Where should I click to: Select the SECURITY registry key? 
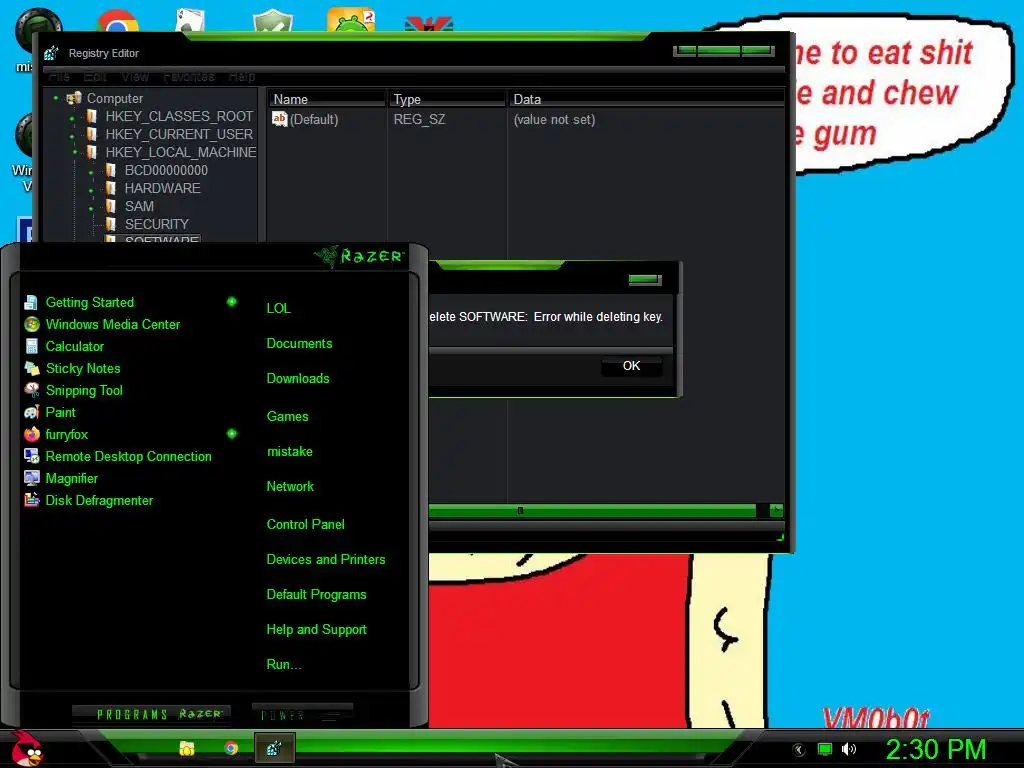pyautogui.click(x=157, y=225)
